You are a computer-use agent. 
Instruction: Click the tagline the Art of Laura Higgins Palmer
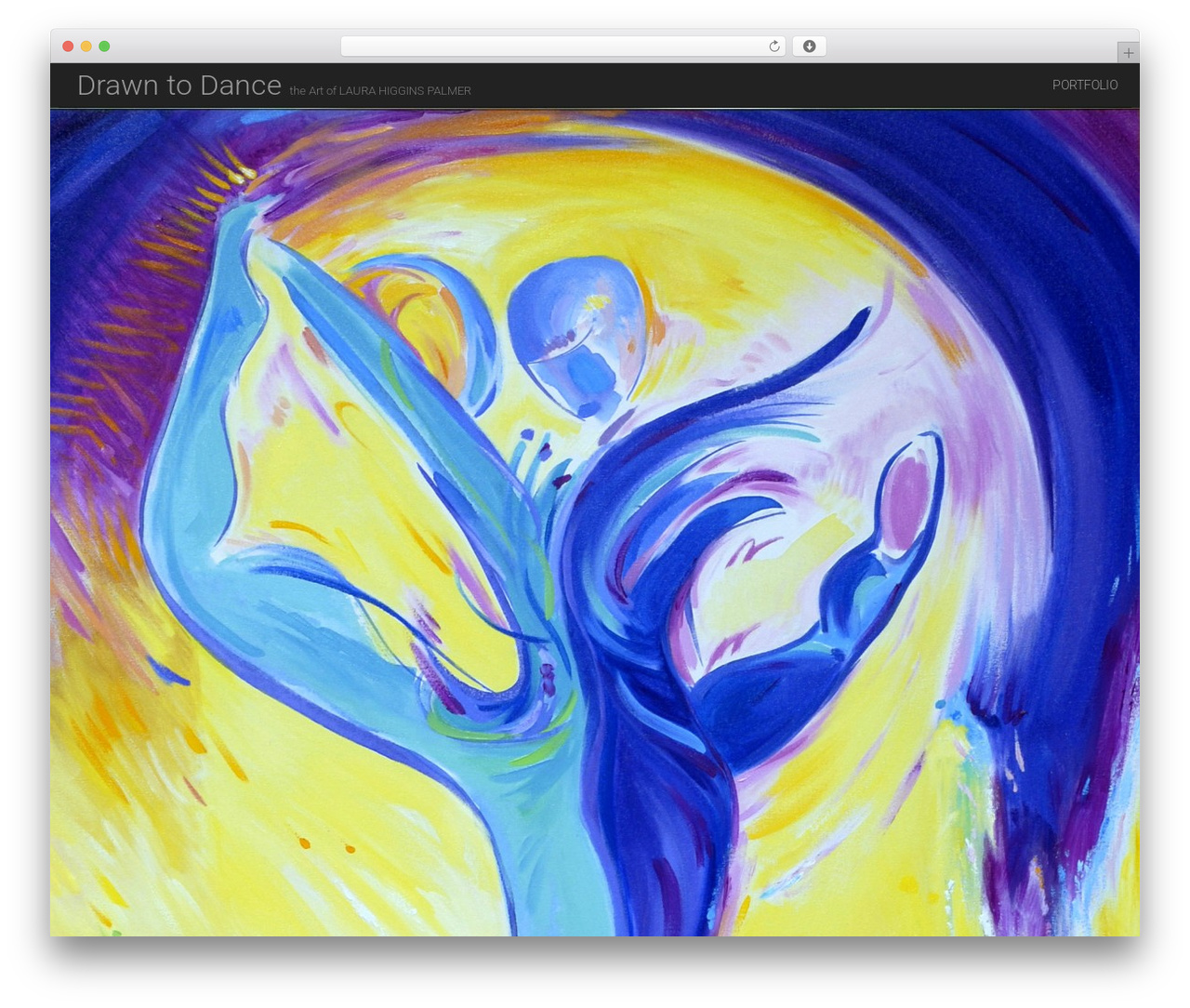380,91
